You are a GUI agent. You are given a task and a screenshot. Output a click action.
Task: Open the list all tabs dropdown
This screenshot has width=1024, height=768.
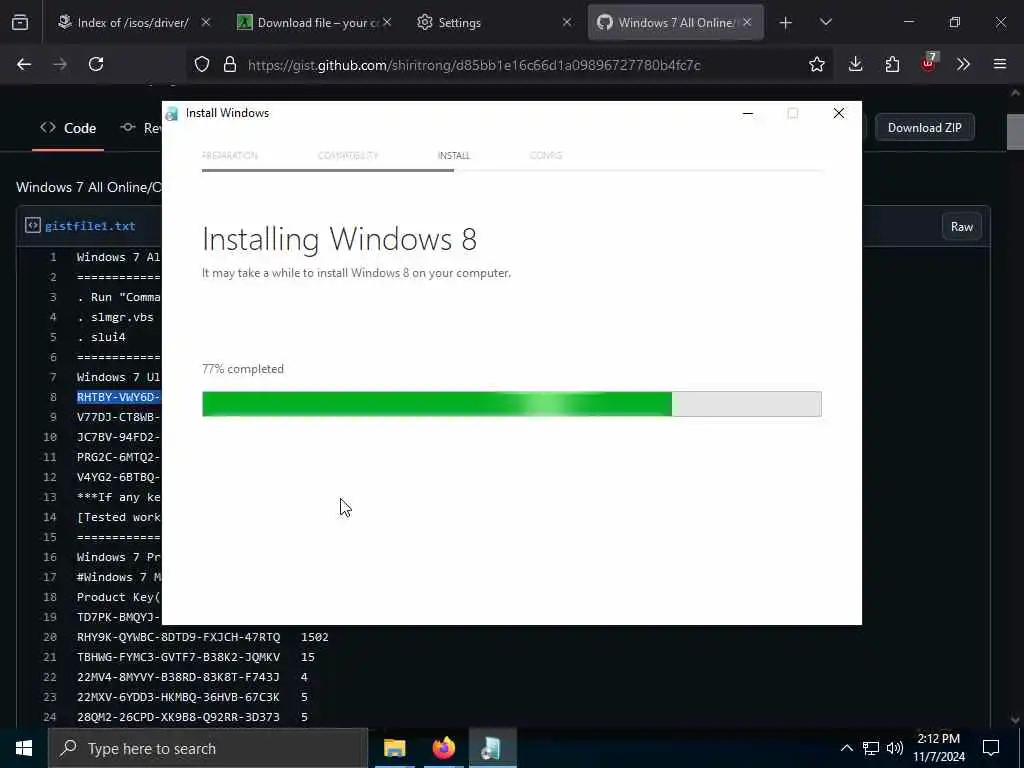tap(825, 23)
